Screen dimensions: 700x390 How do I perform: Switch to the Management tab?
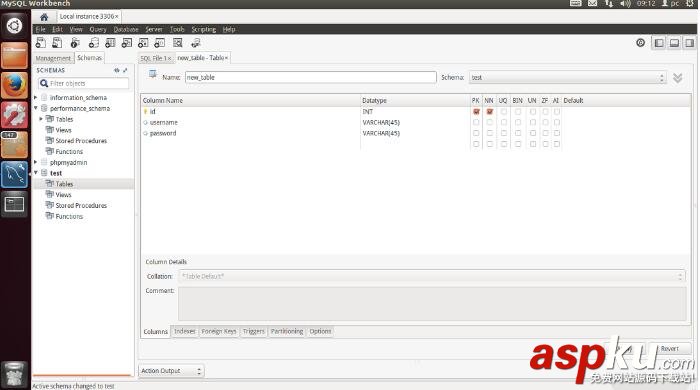tap(53, 58)
